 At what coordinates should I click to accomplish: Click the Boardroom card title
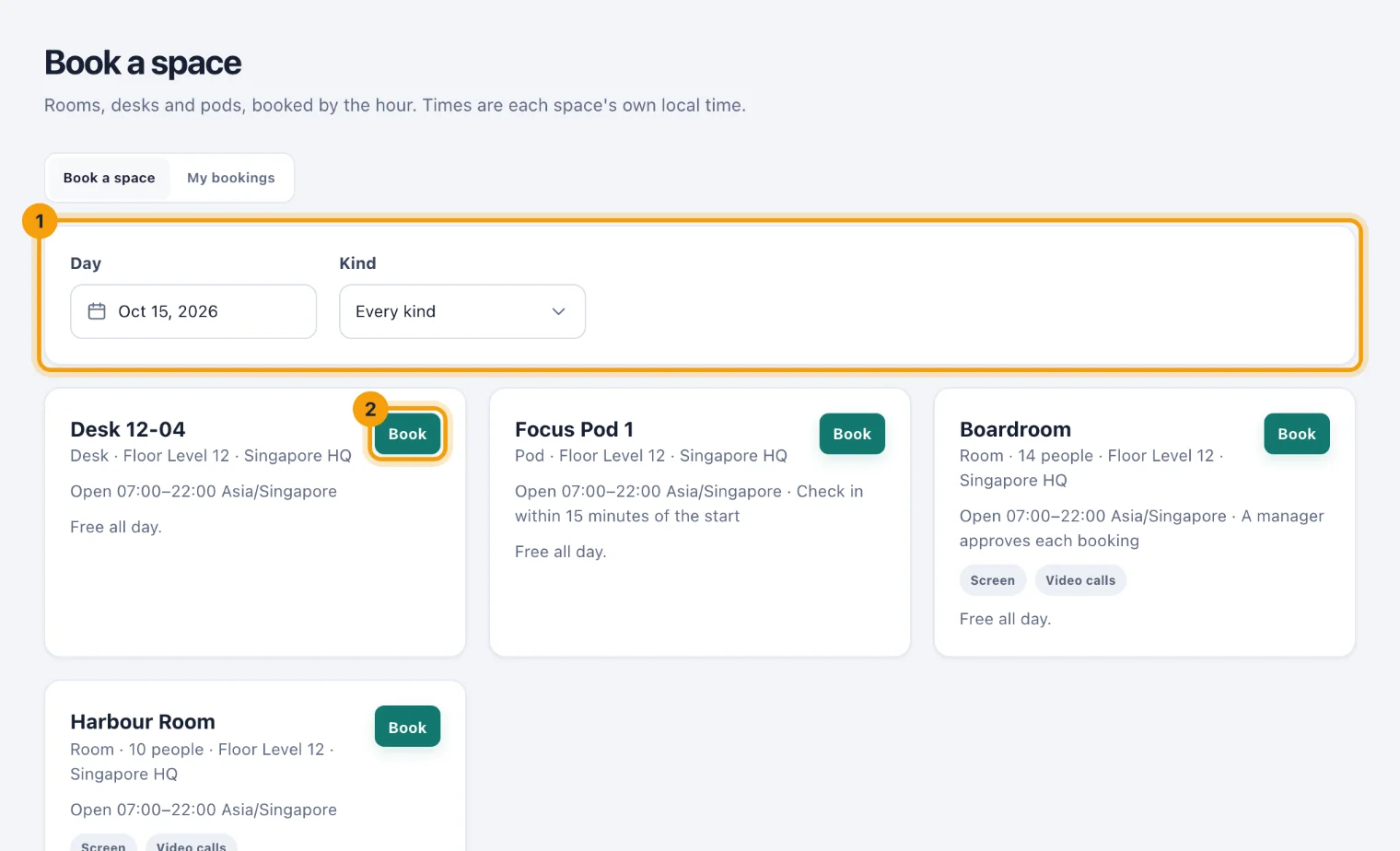pyautogui.click(x=1015, y=429)
